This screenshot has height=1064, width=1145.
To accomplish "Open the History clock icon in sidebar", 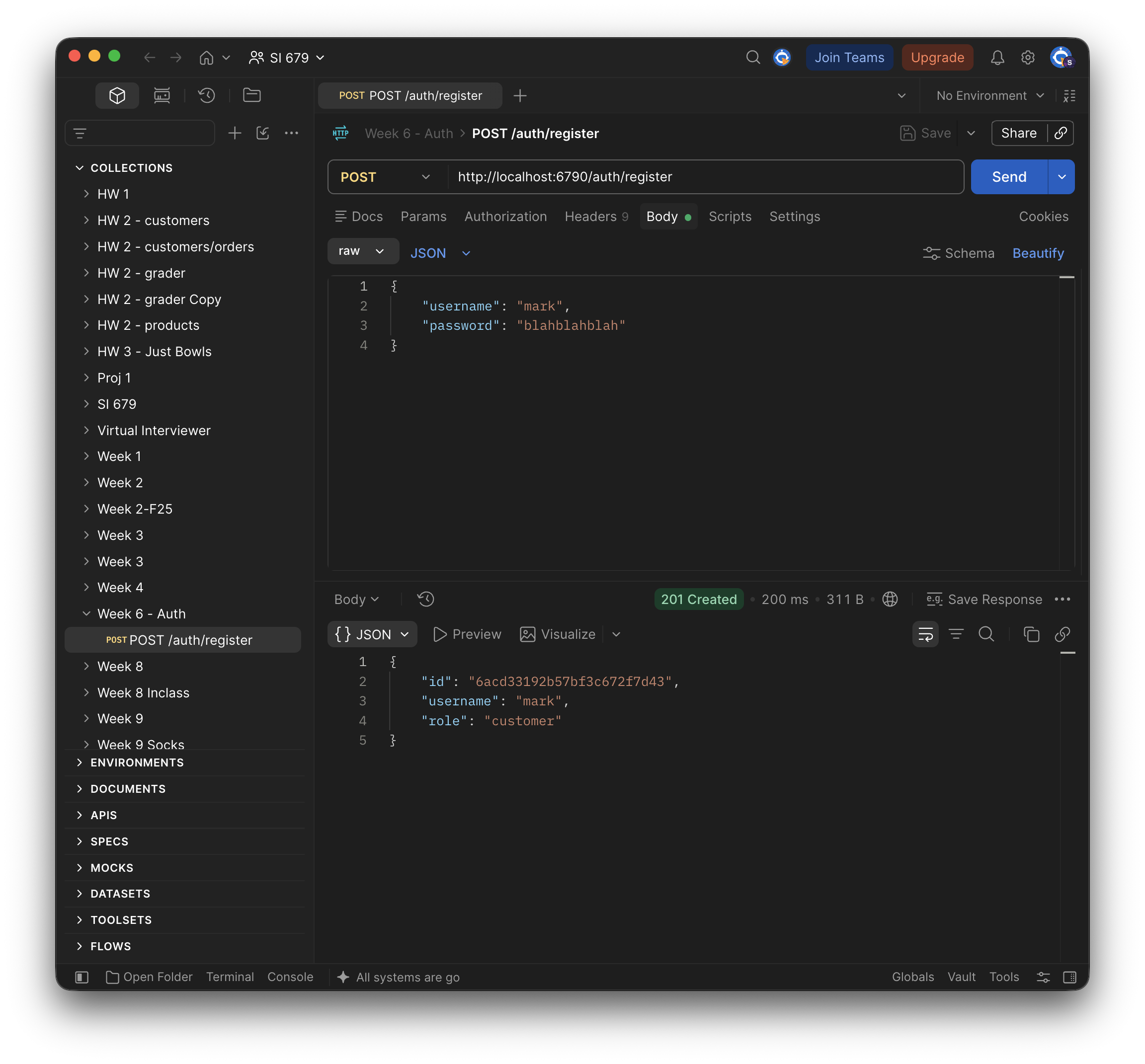I will click(x=207, y=95).
